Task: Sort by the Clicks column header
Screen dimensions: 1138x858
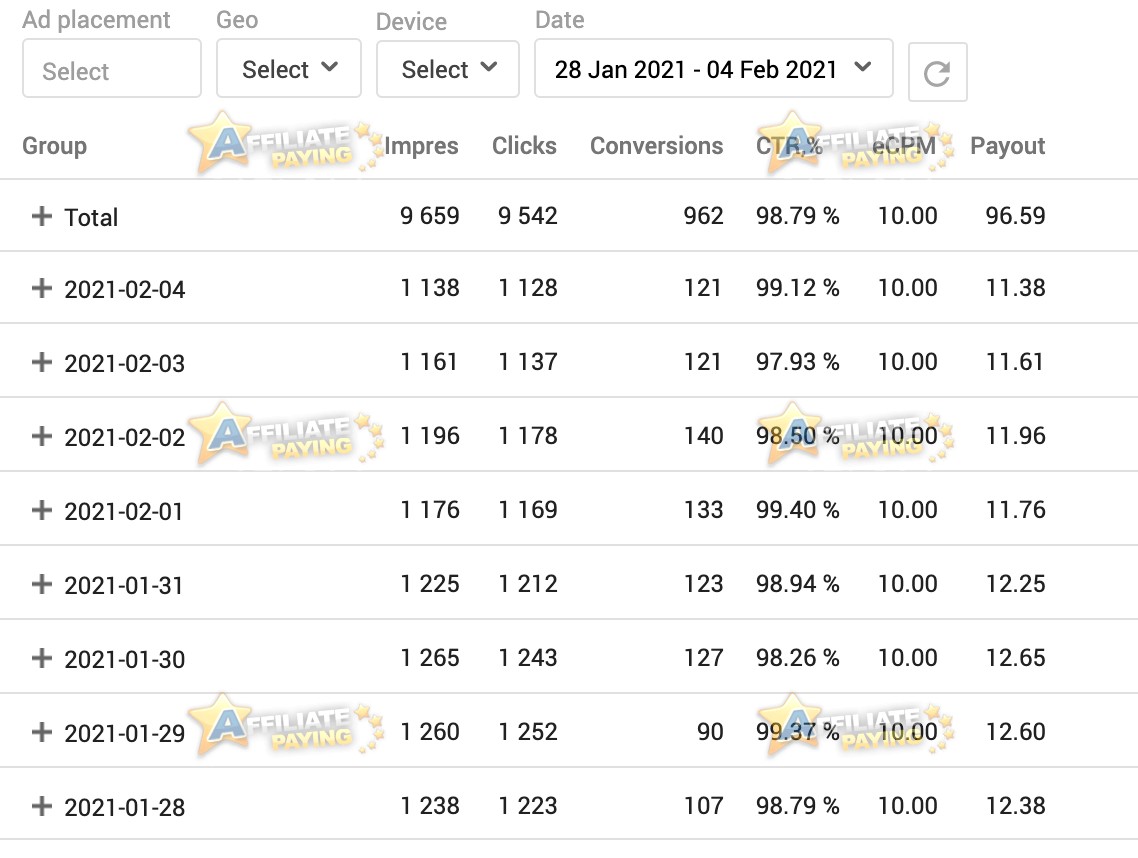Action: 524,146
